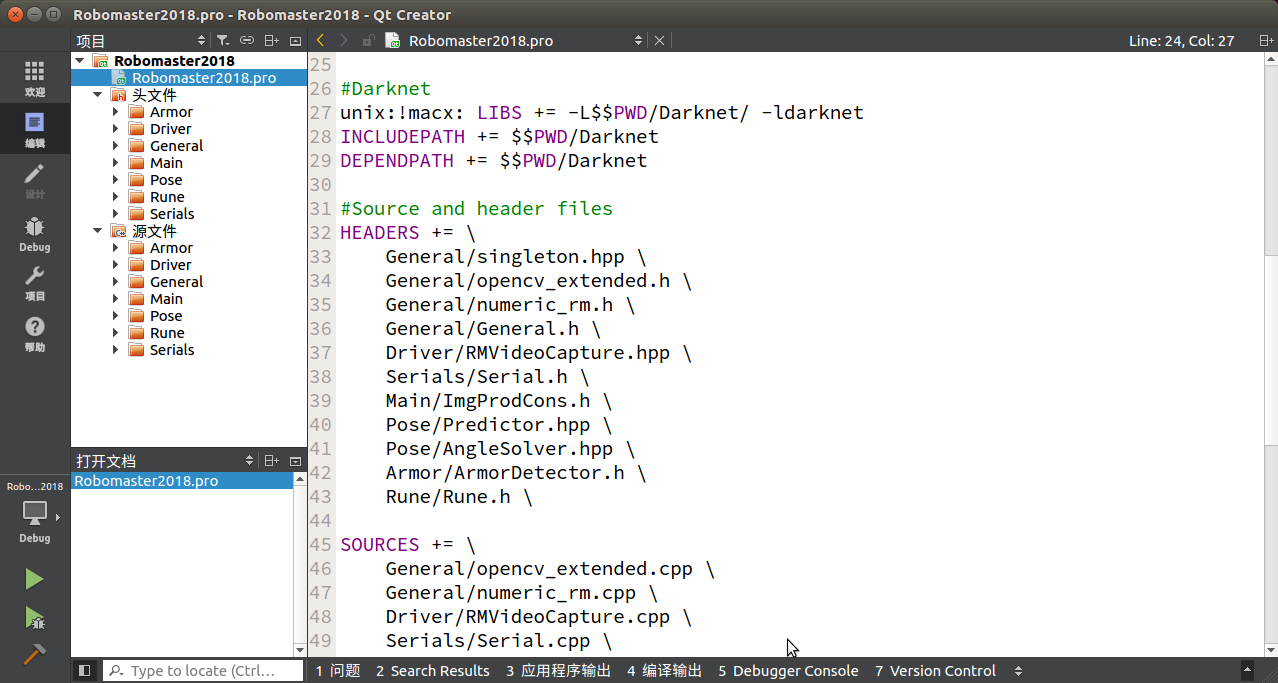1278x683 pixels.
Task: Open the 欢迎 (Welcome) mode
Action: pyautogui.click(x=35, y=78)
